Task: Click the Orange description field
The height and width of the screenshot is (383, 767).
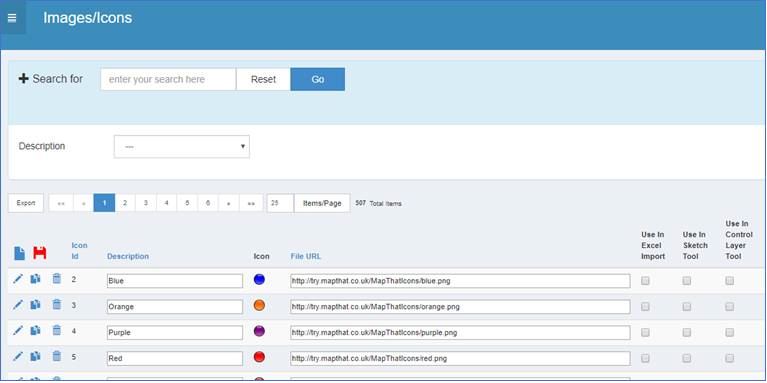Action: 175,307
